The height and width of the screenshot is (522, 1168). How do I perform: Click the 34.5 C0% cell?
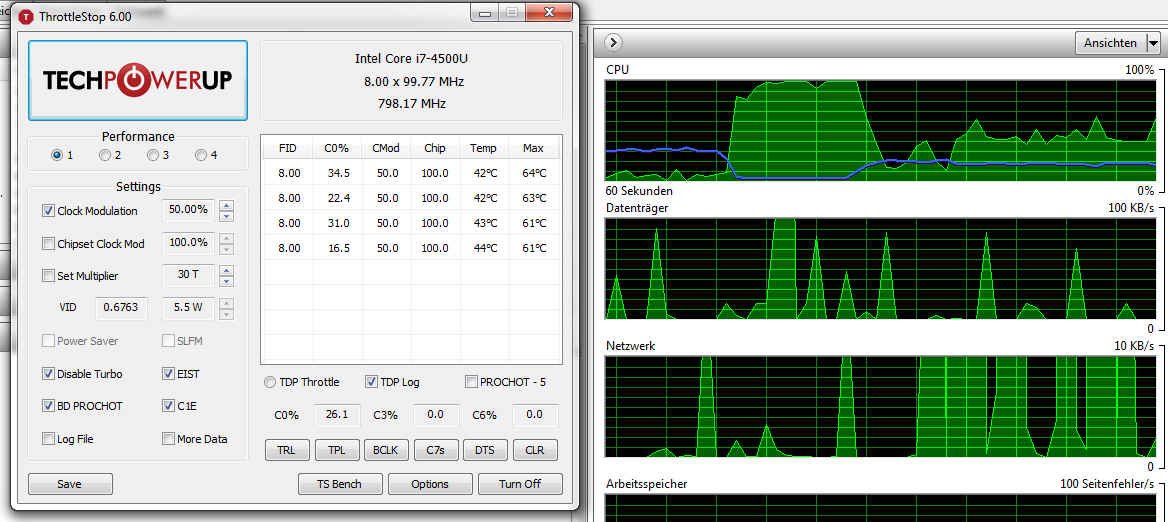pyautogui.click(x=338, y=173)
